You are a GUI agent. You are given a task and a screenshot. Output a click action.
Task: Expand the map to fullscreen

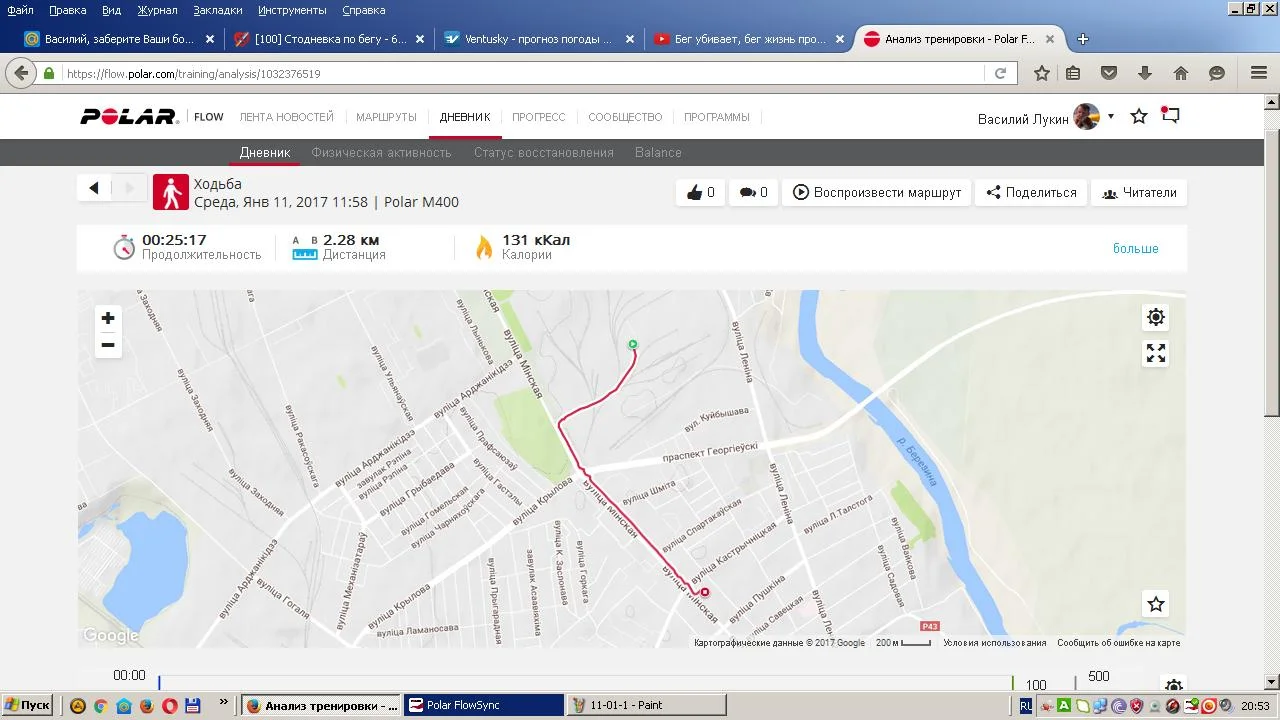(x=1155, y=353)
